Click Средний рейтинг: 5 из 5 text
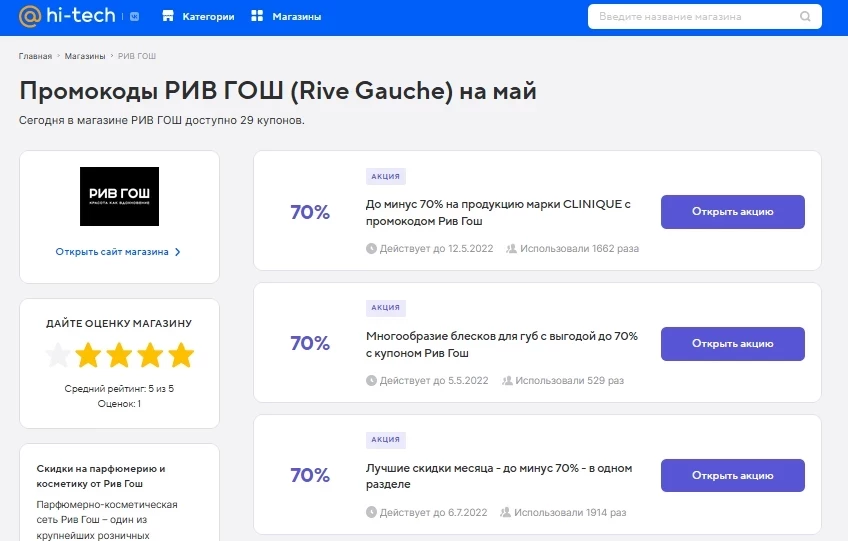 click(119, 388)
